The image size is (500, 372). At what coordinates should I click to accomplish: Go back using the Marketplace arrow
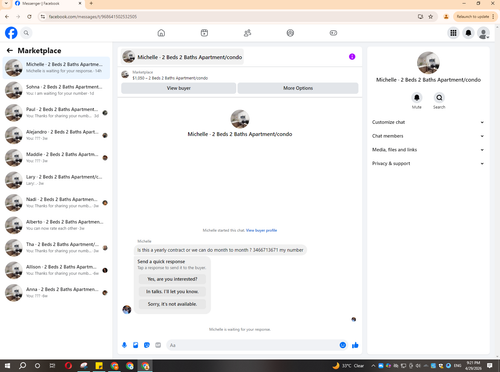[x=10, y=50]
